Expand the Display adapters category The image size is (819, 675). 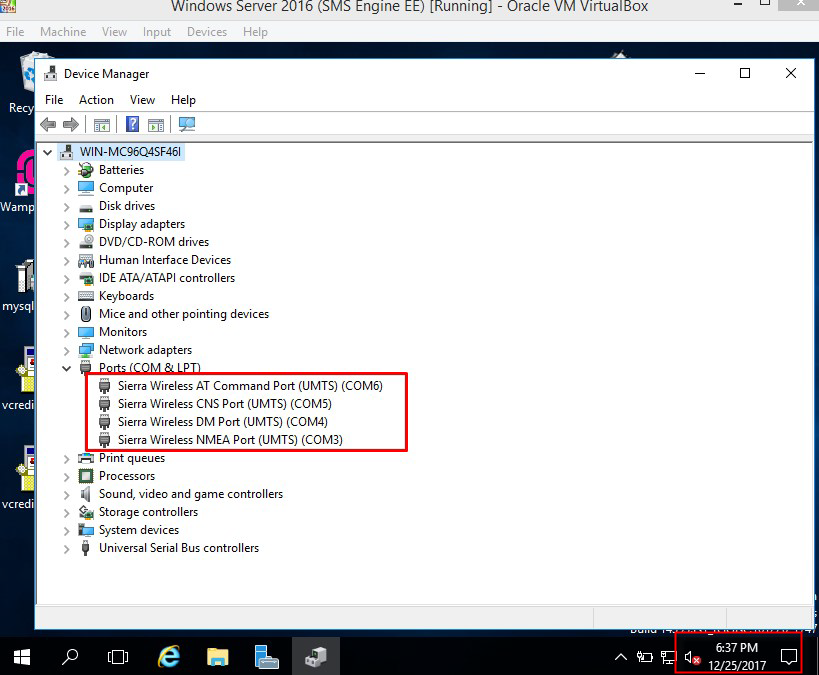67,224
